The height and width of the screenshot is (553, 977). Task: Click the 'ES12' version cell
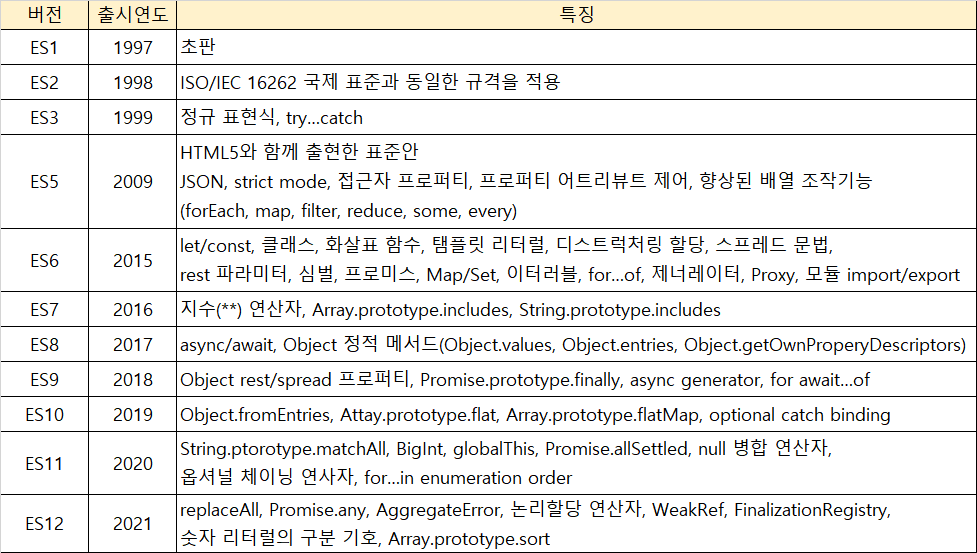(x=44, y=523)
